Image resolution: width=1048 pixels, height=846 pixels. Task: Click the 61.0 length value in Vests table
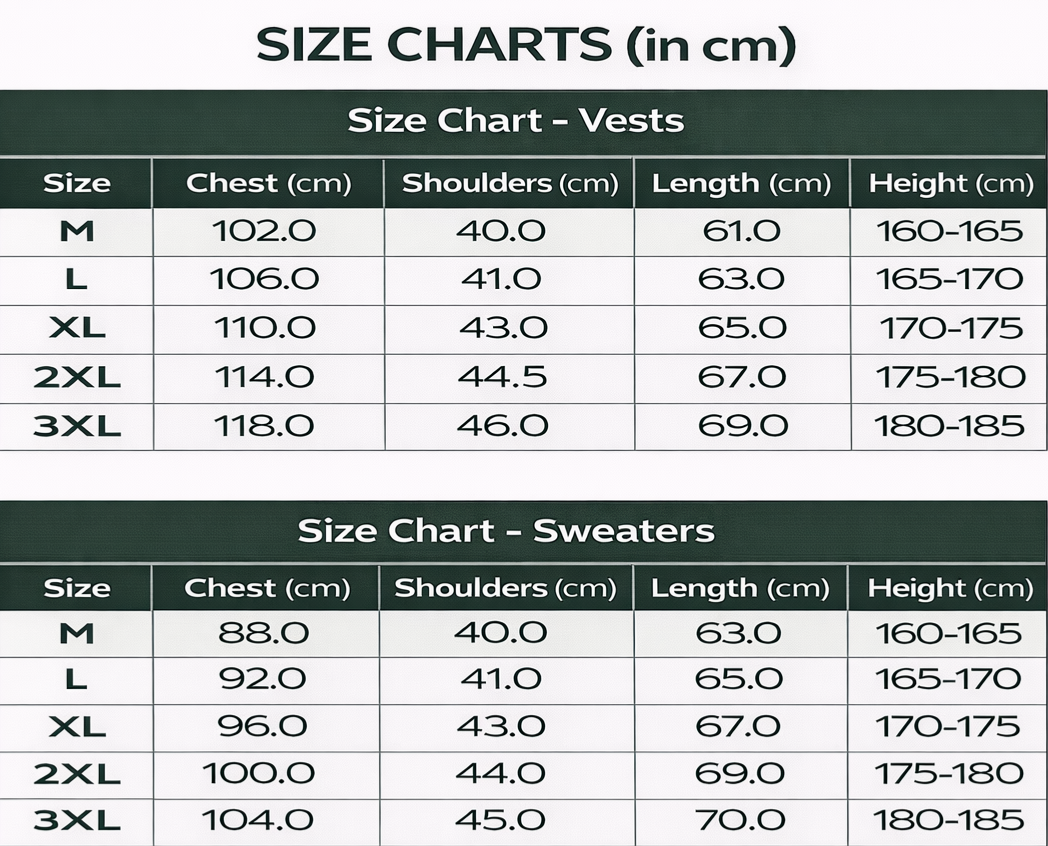coord(741,232)
